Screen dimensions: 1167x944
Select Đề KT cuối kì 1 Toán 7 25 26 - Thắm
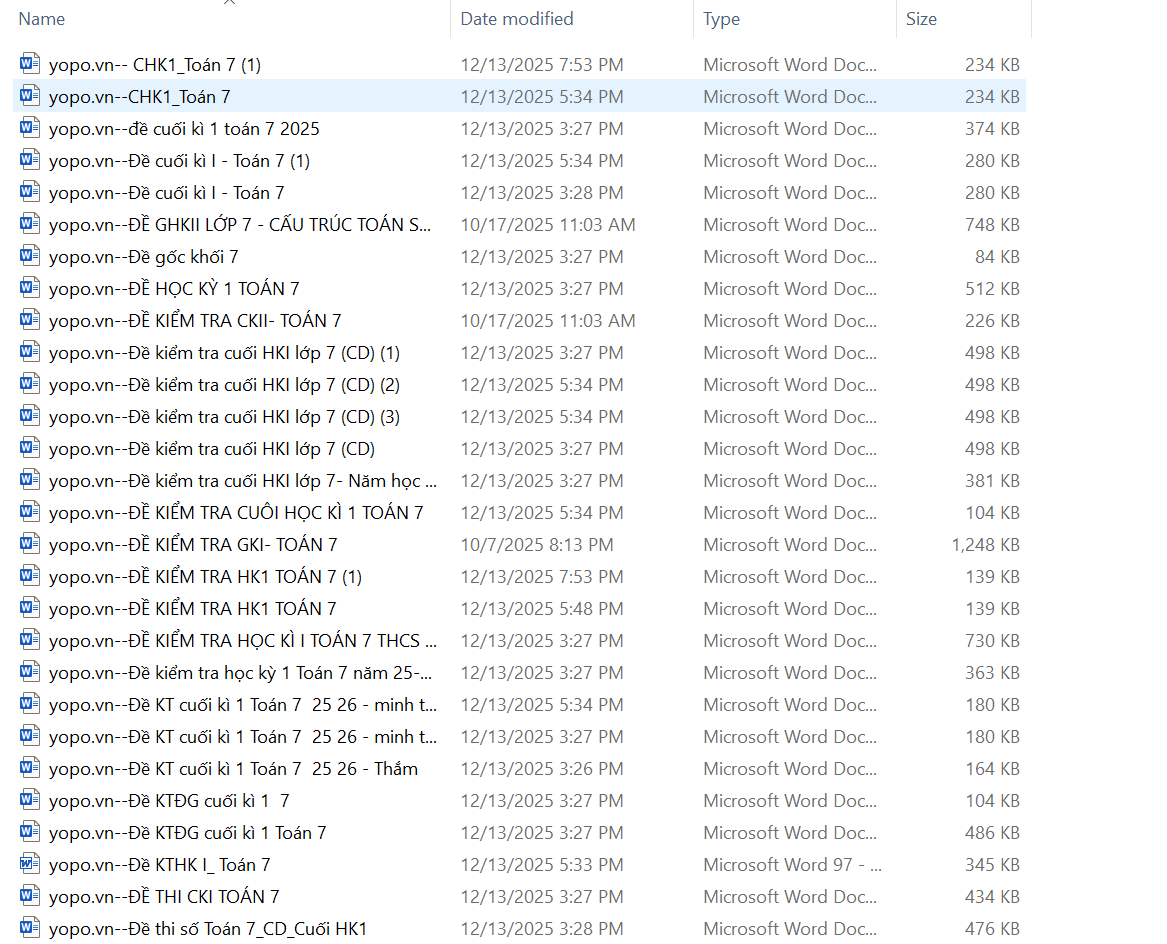click(233, 769)
